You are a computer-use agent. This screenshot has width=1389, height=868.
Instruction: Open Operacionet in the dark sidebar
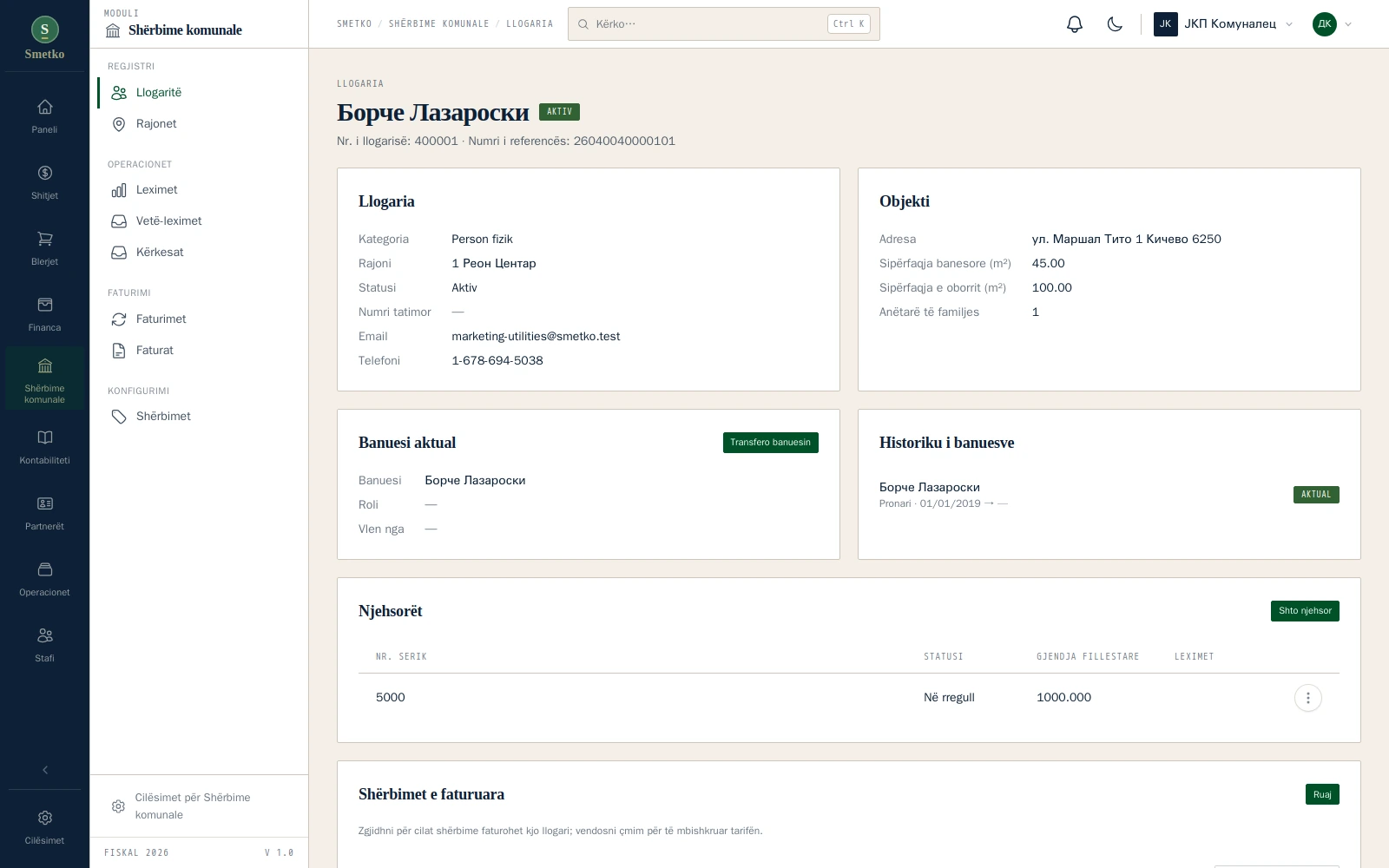pos(44,579)
